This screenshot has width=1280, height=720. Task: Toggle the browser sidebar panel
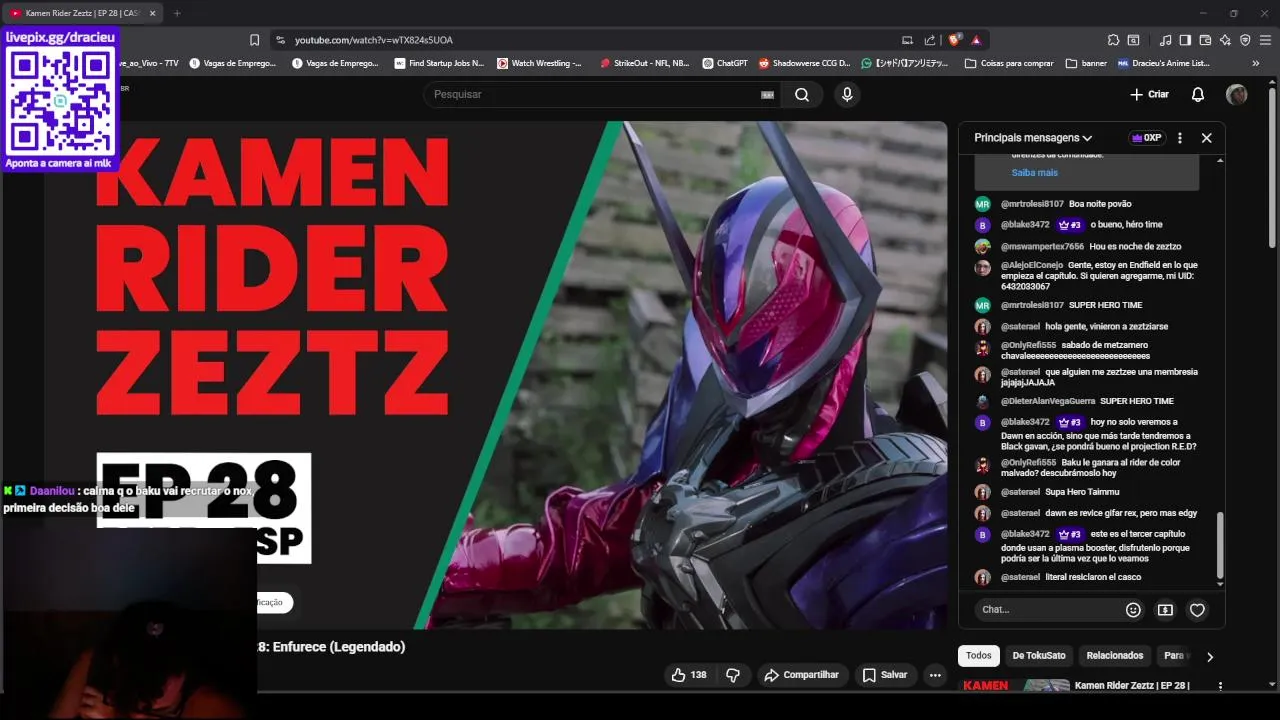(1185, 40)
